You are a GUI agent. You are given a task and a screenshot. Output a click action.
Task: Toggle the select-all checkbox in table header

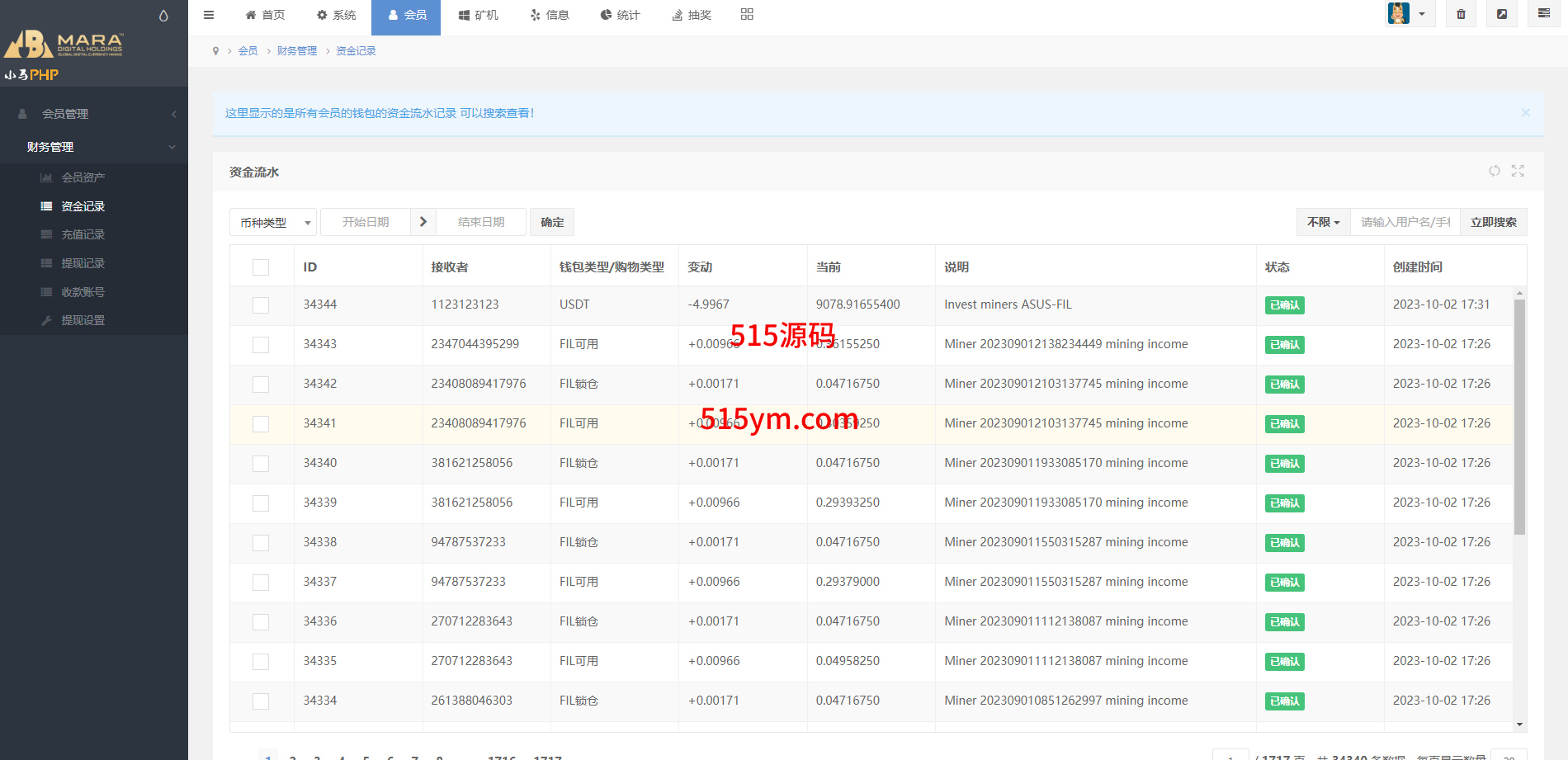pos(261,267)
